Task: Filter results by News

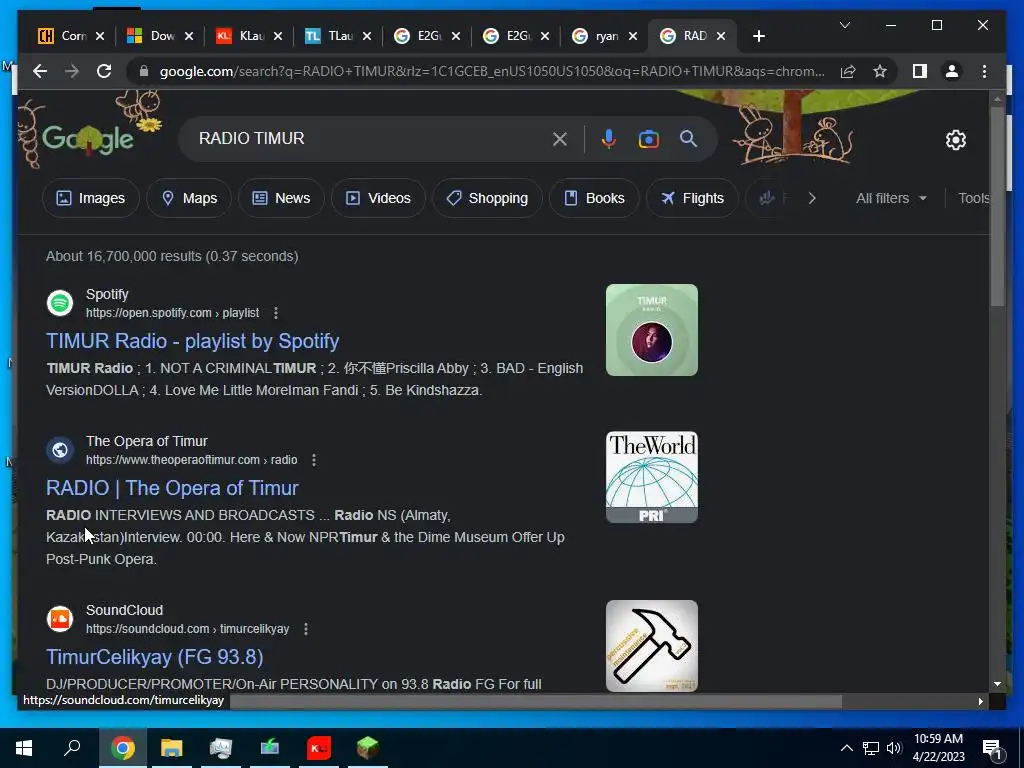Action: 281,198
